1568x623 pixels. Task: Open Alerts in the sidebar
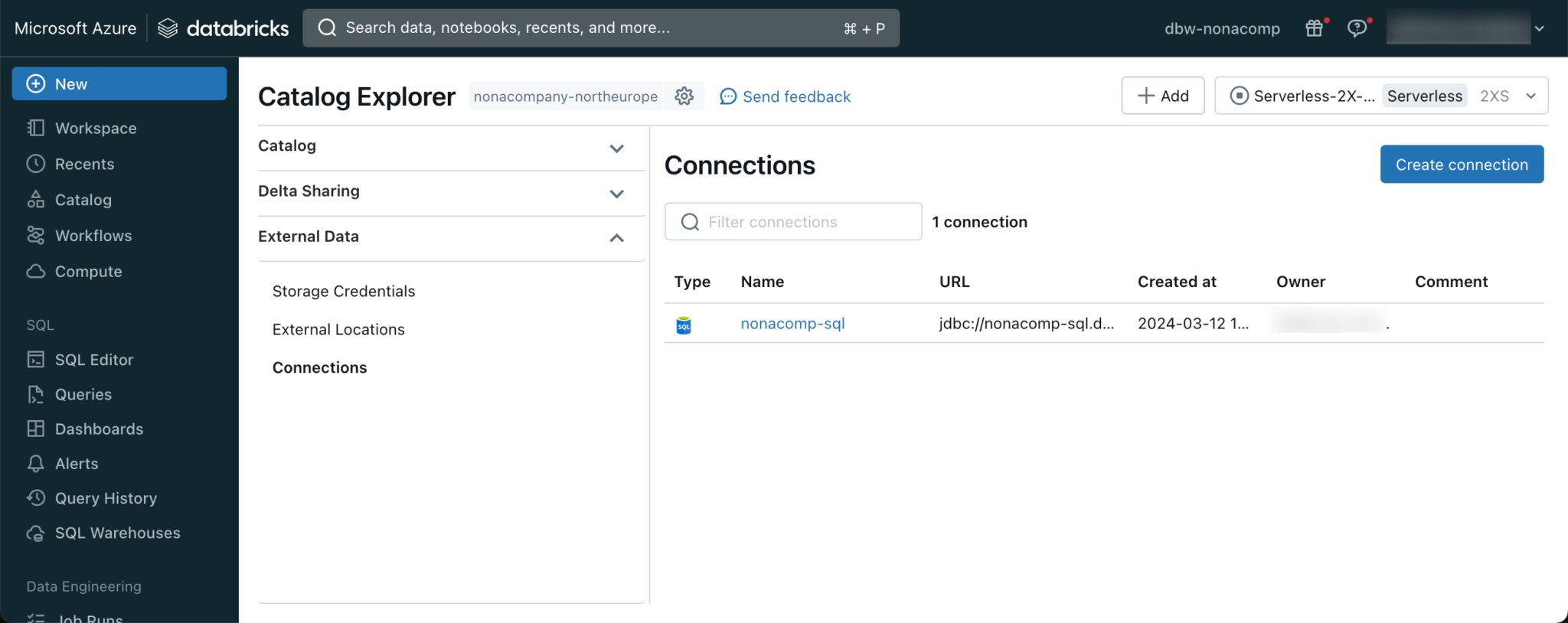77,464
